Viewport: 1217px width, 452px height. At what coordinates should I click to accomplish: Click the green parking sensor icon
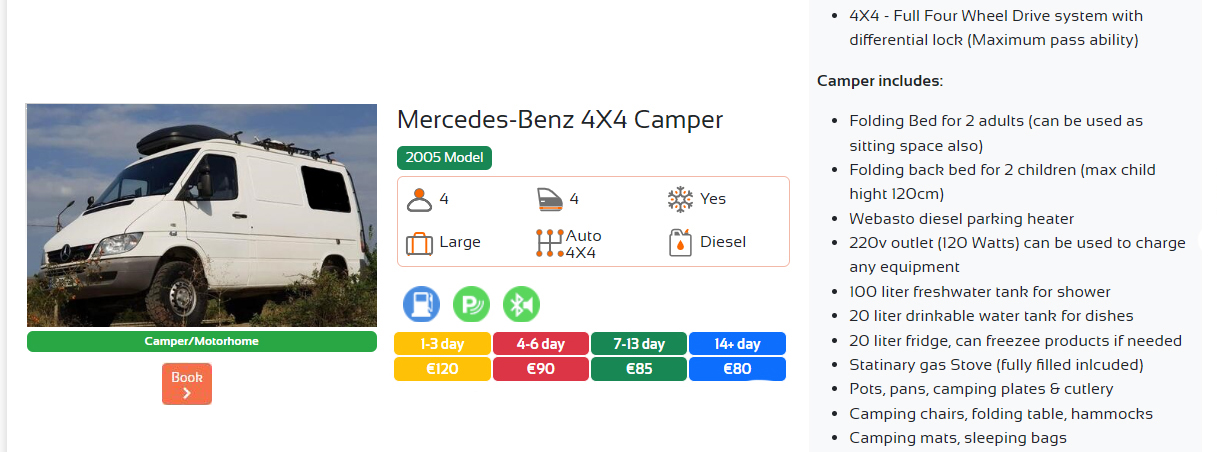(471, 304)
